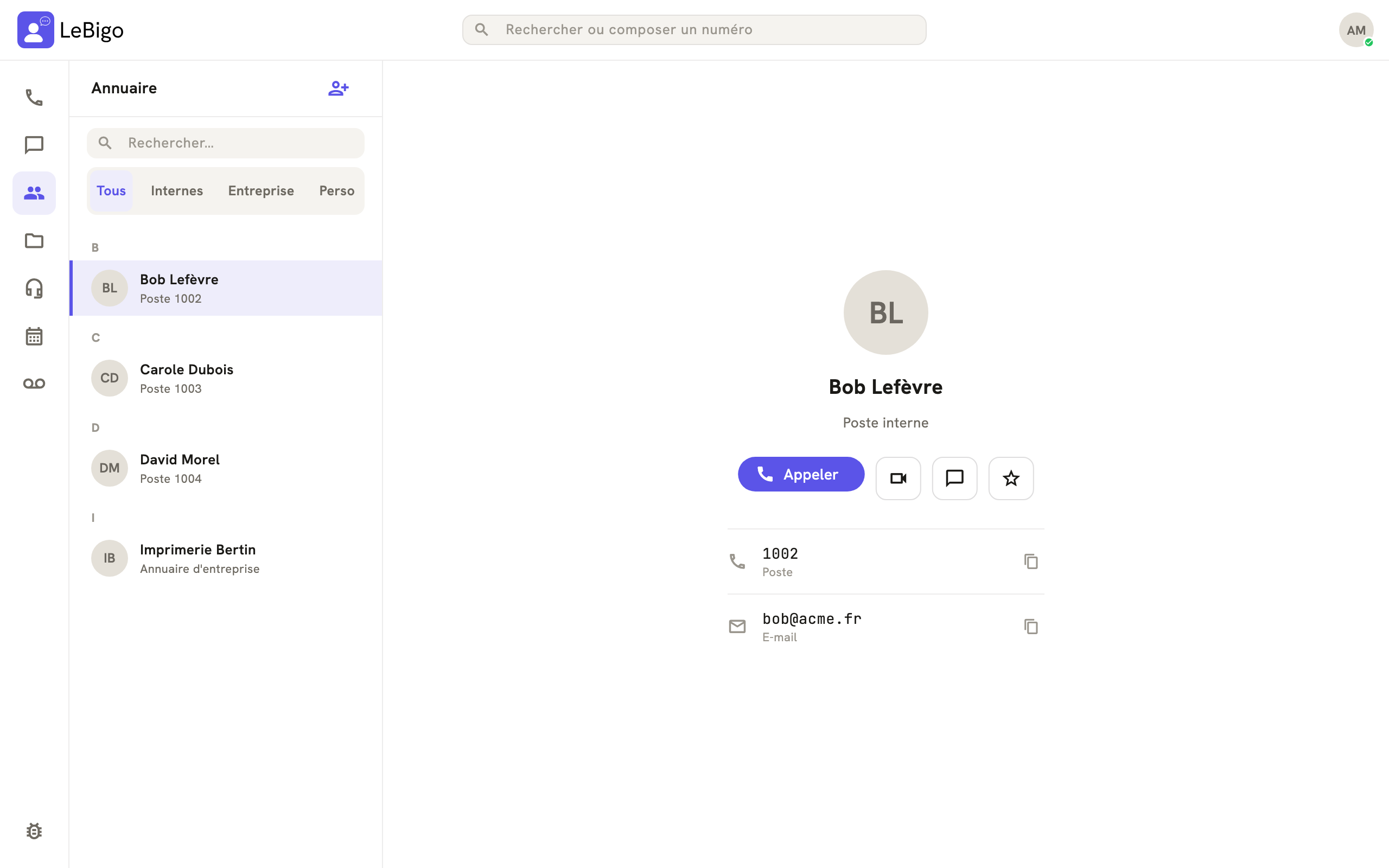Open the messages chat sidebar icon

point(34,145)
